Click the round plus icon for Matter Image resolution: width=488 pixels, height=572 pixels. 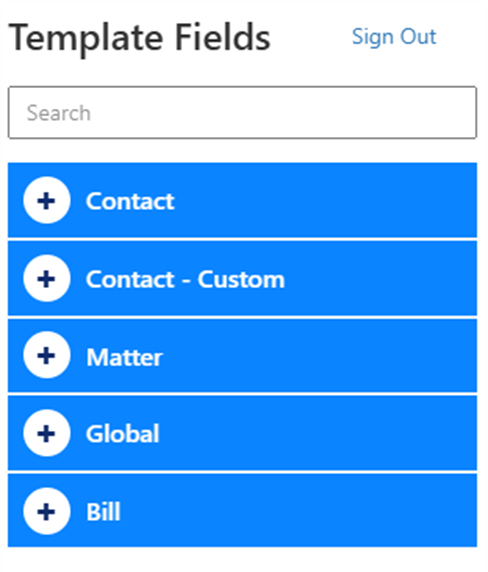47,355
